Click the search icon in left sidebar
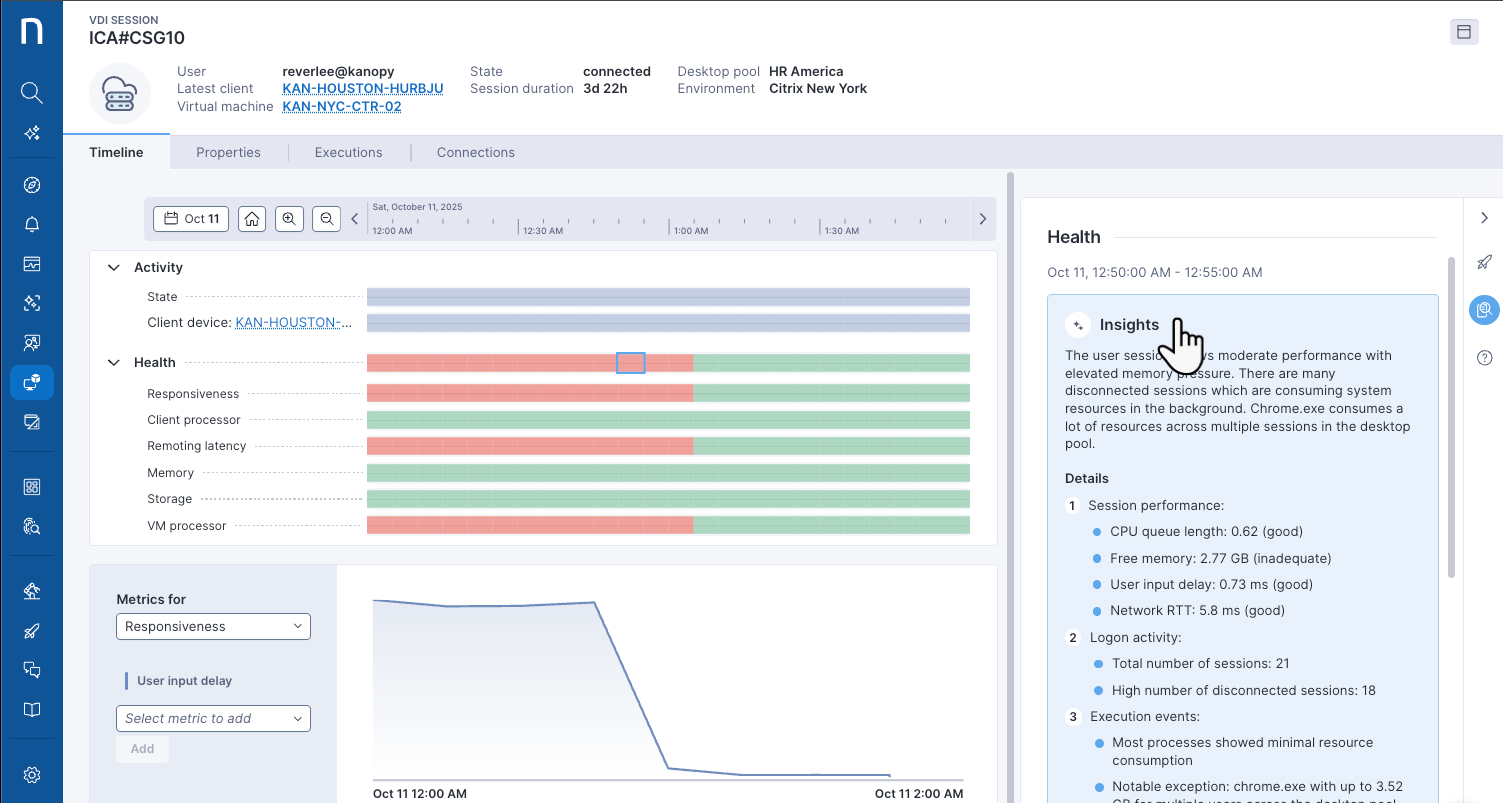Image resolution: width=1503 pixels, height=803 pixels. tap(31, 93)
